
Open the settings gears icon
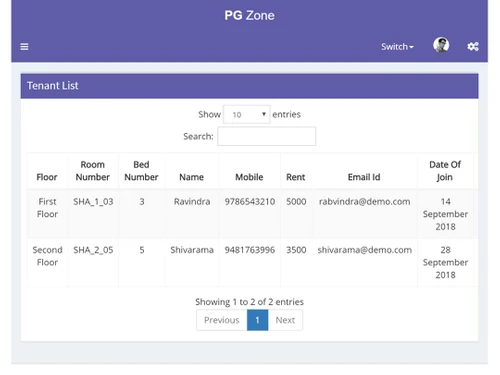coord(473,46)
